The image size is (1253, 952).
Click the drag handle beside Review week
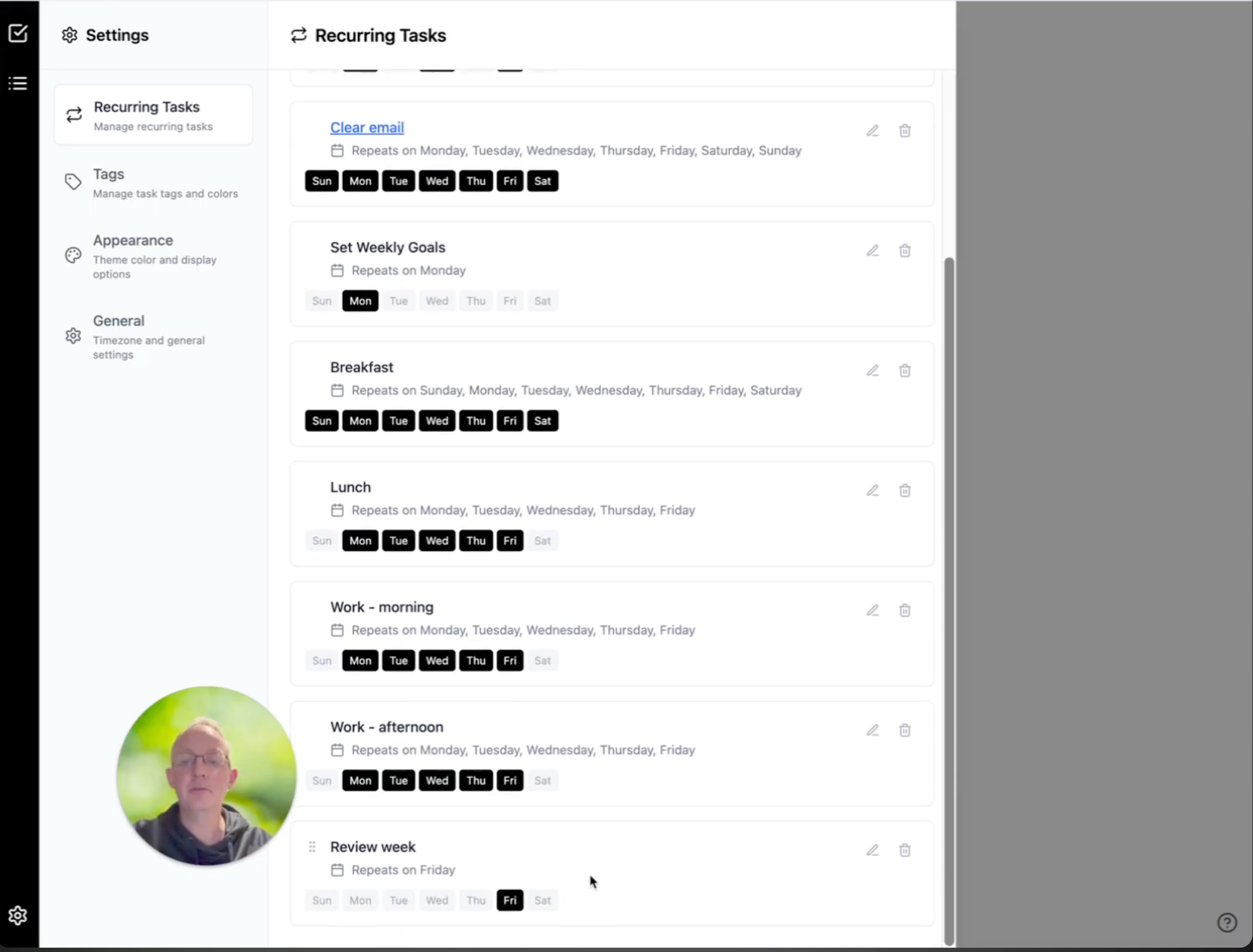click(312, 846)
